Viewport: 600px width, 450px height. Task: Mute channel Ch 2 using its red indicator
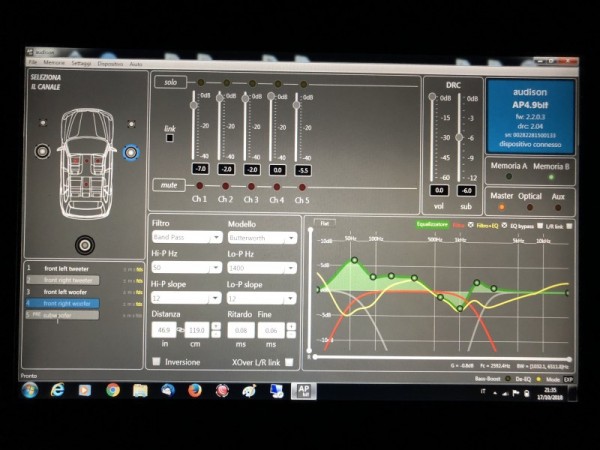click(x=225, y=186)
